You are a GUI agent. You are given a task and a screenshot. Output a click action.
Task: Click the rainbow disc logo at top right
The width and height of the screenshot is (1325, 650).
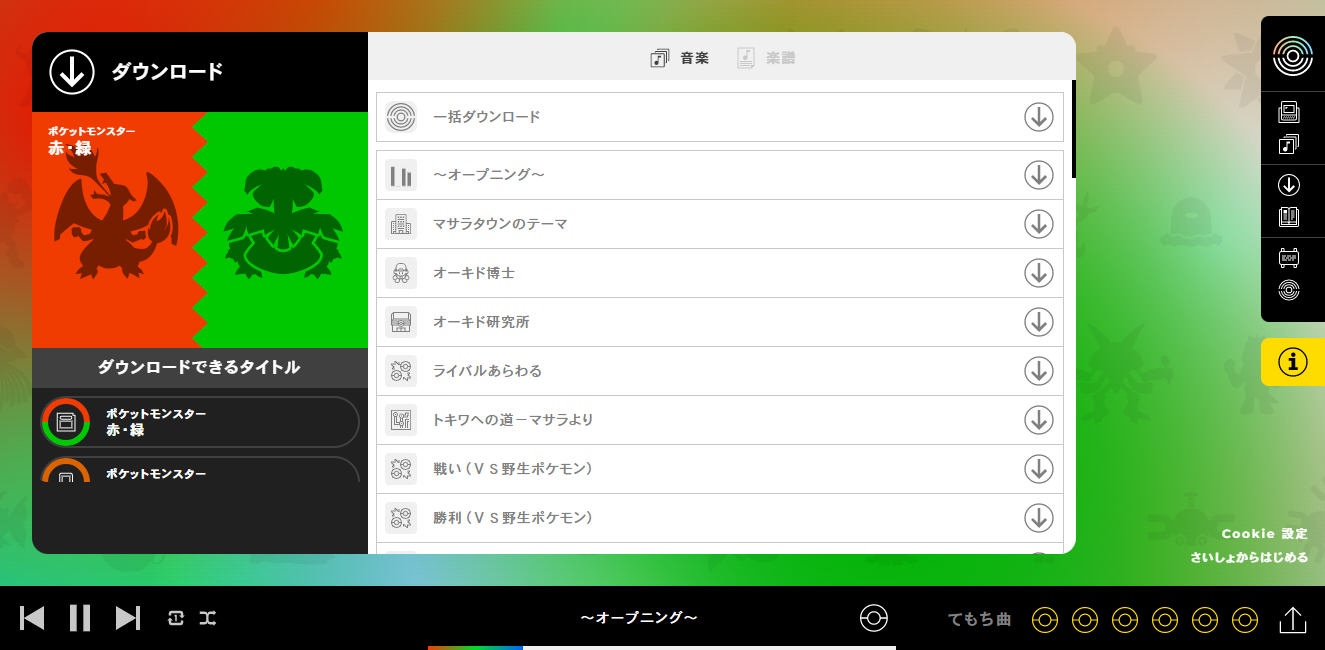click(x=1292, y=55)
